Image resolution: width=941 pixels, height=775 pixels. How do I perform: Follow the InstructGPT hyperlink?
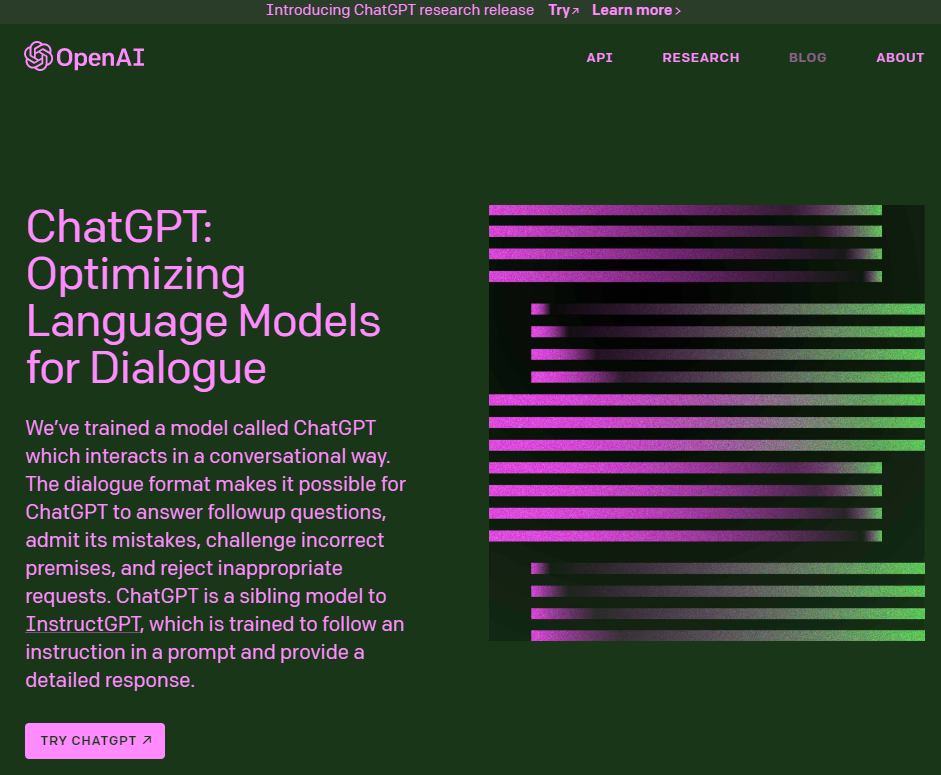click(x=83, y=624)
